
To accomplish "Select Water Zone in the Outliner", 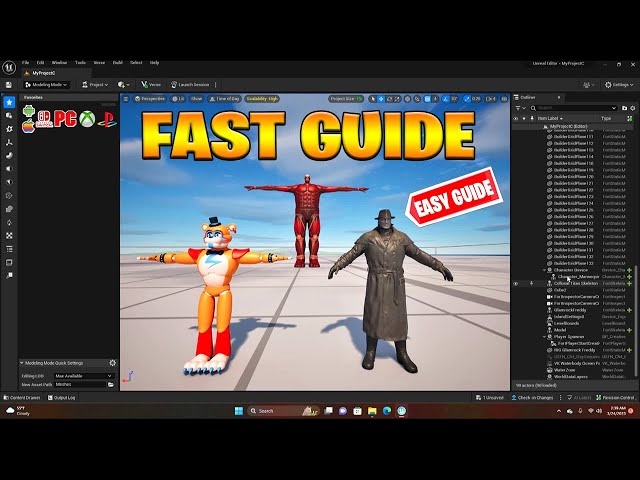I will click(564, 370).
